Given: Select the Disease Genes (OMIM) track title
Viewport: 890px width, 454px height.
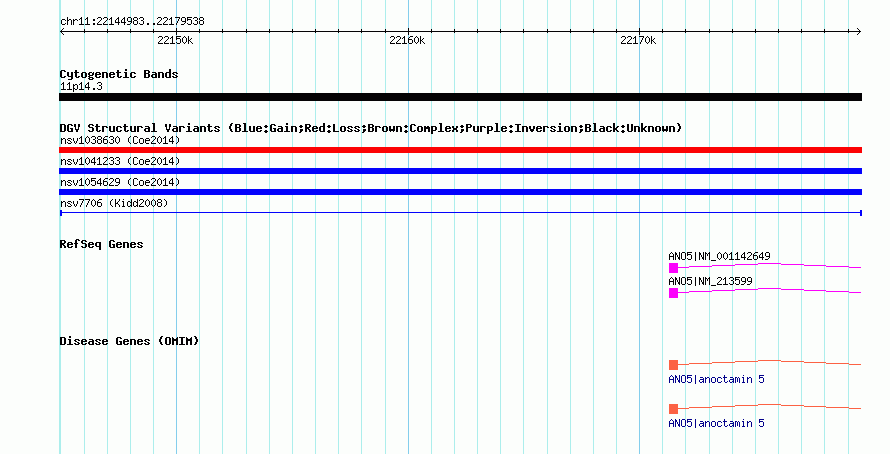Looking at the screenshot, I should [129, 342].
